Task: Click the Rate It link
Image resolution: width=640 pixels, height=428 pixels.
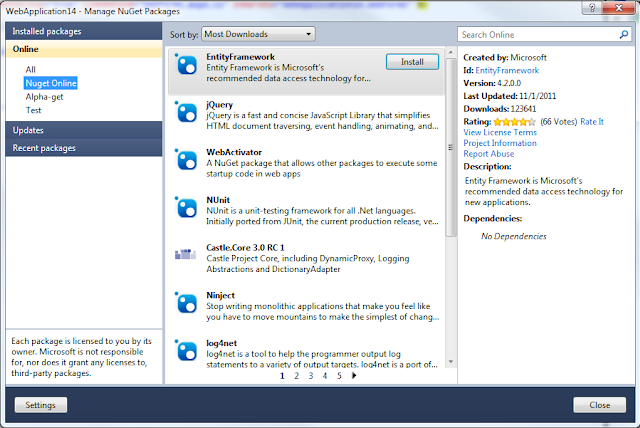Action: pyautogui.click(x=592, y=122)
